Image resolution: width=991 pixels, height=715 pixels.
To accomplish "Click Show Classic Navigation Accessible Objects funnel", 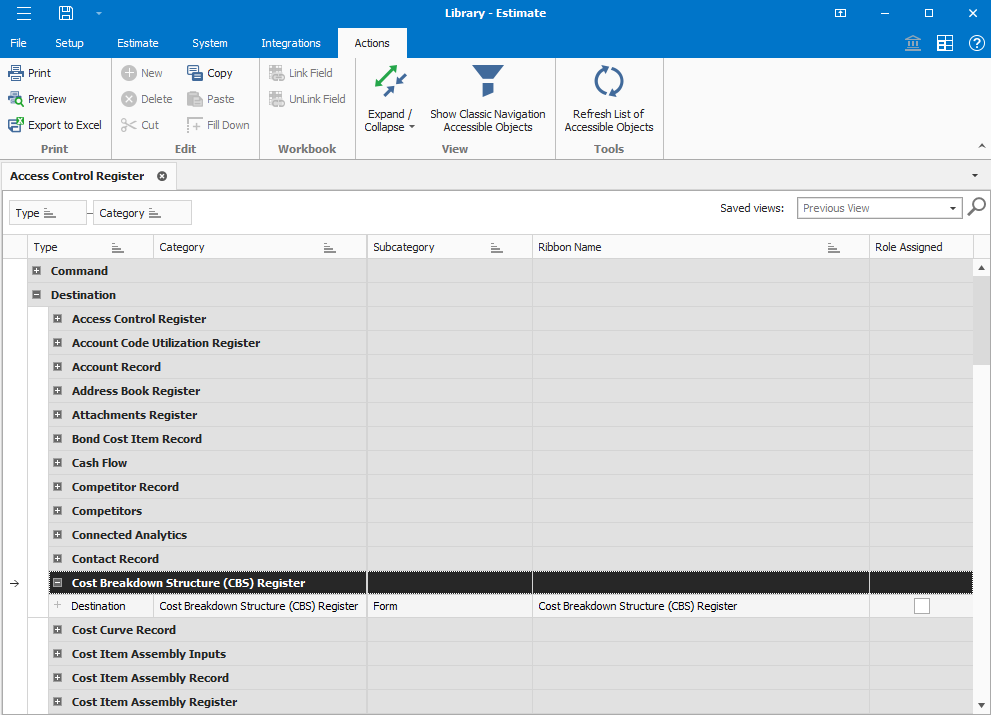I will [488, 83].
